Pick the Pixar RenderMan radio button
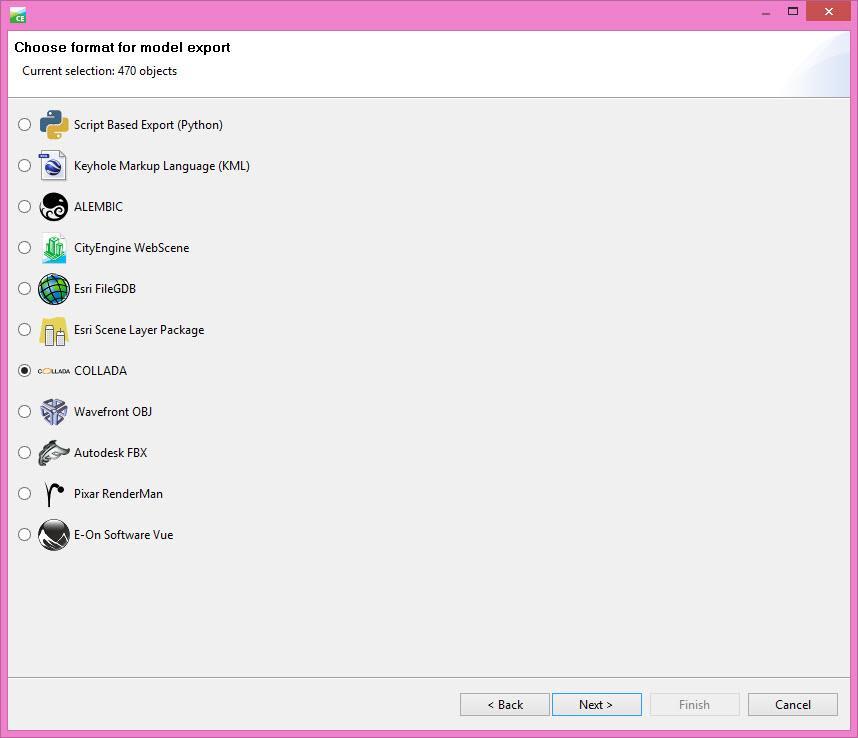 tap(24, 493)
